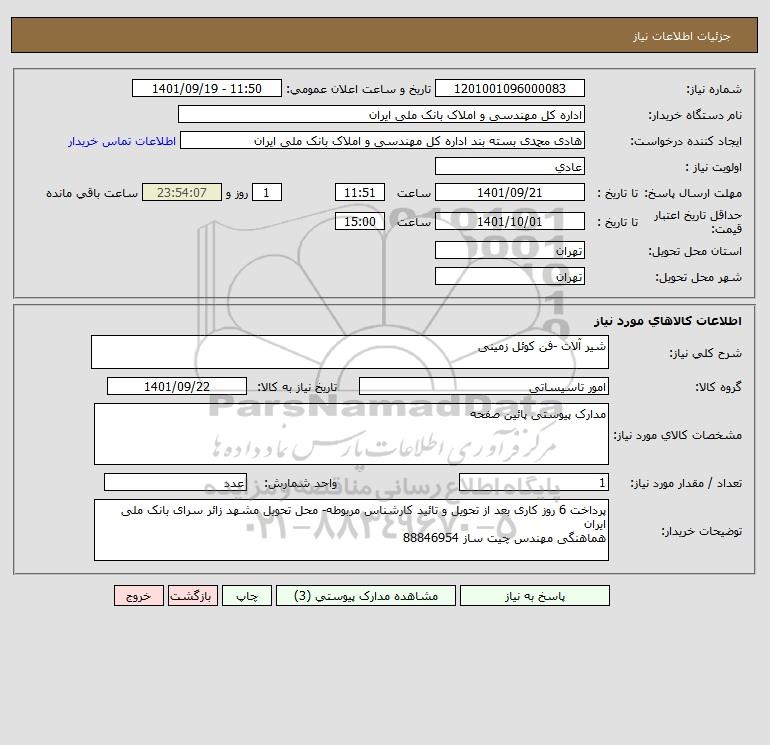Click the حداقل تاریخ اعتبار قیمت label

coord(698,222)
